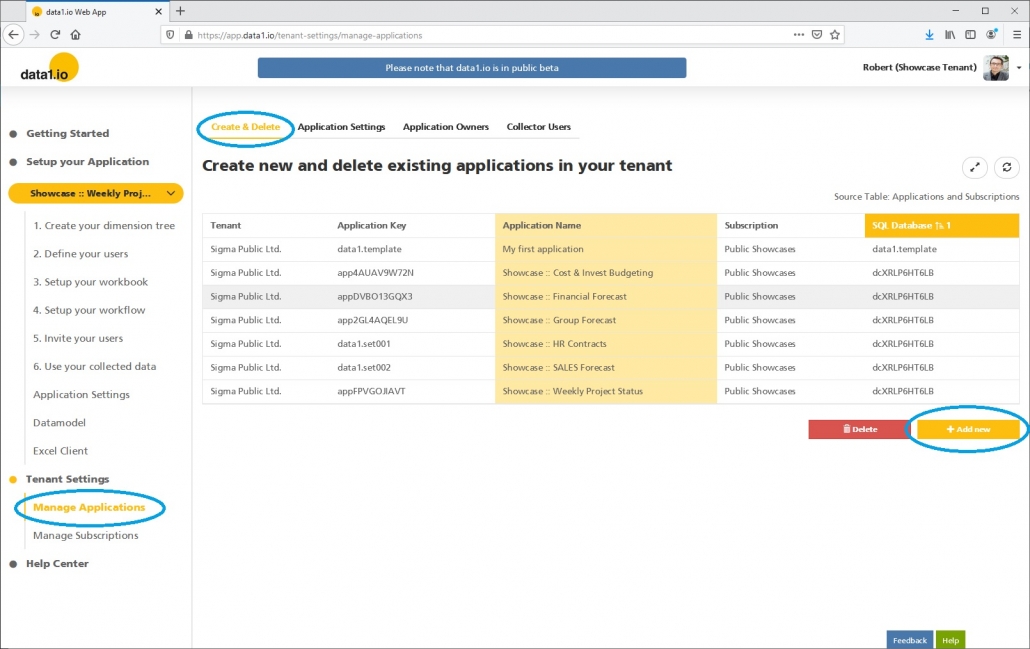The width and height of the screenshot is (1030, 649).
Task: Open Help Center section
Action: (x=56, y=564)
